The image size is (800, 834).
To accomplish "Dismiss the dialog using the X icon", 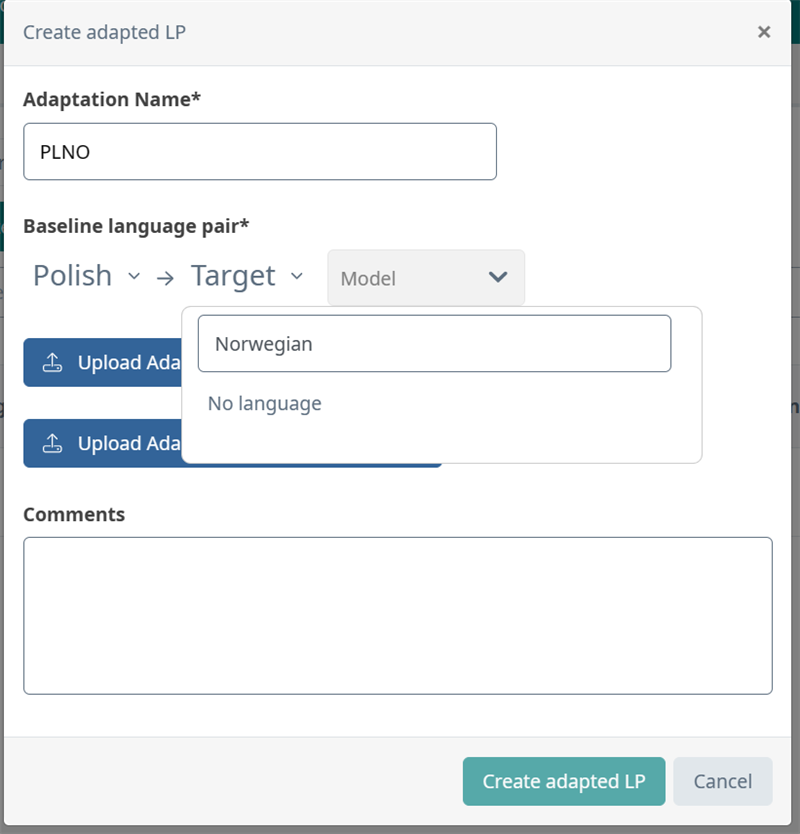I will [764, 31].
